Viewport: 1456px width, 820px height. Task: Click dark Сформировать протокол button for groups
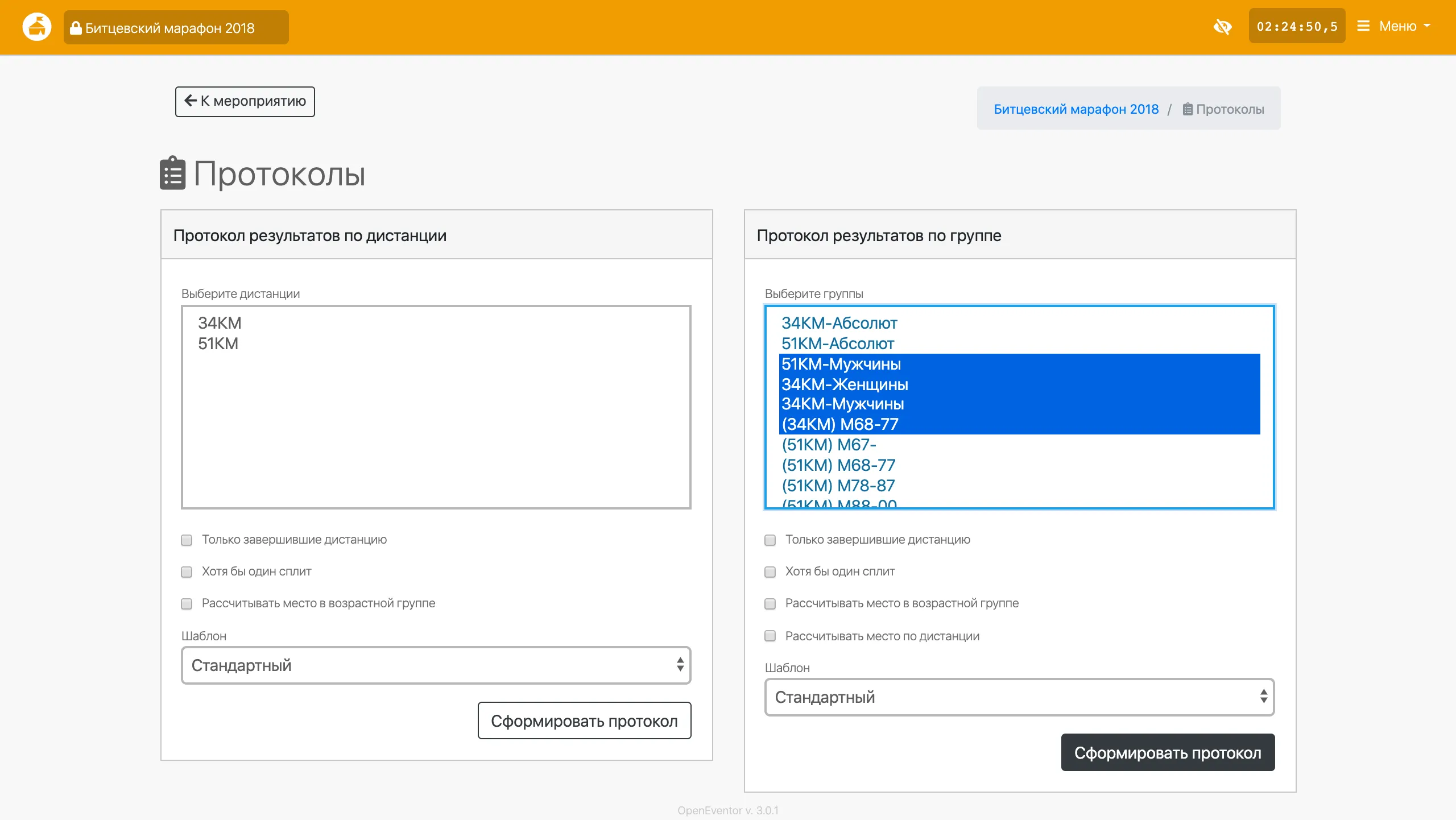click(x=1168, y=753)
